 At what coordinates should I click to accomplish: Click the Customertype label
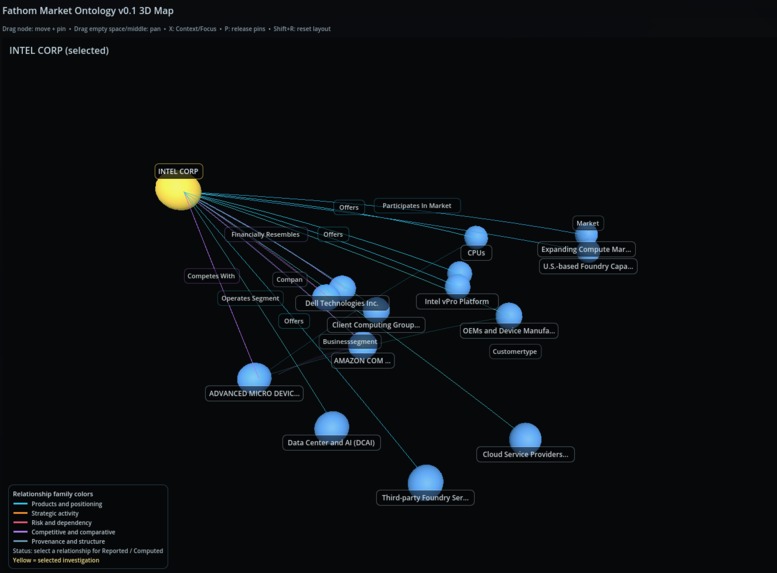tap(515, 351)
